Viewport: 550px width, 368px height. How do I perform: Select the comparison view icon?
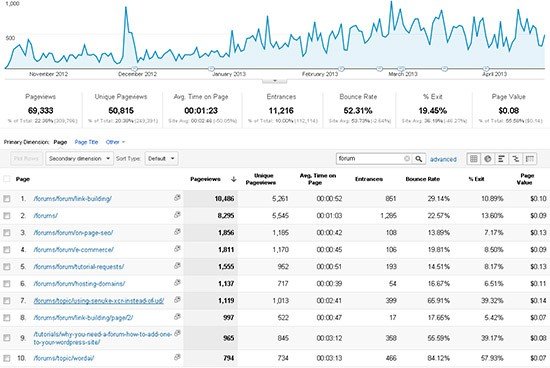516,159
